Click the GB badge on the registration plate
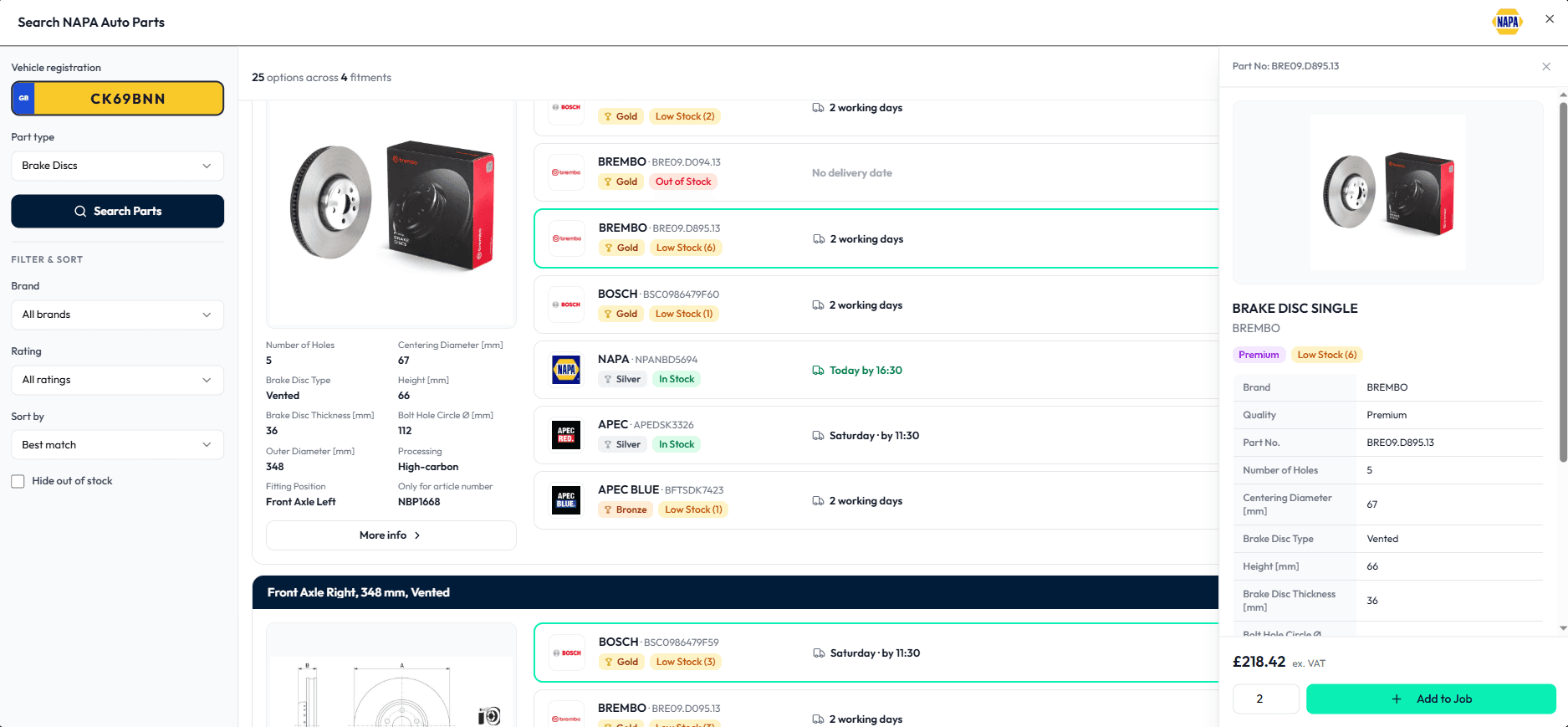Image resolution: width=1568 pixels, height=727 pixels. coord(24,99)
